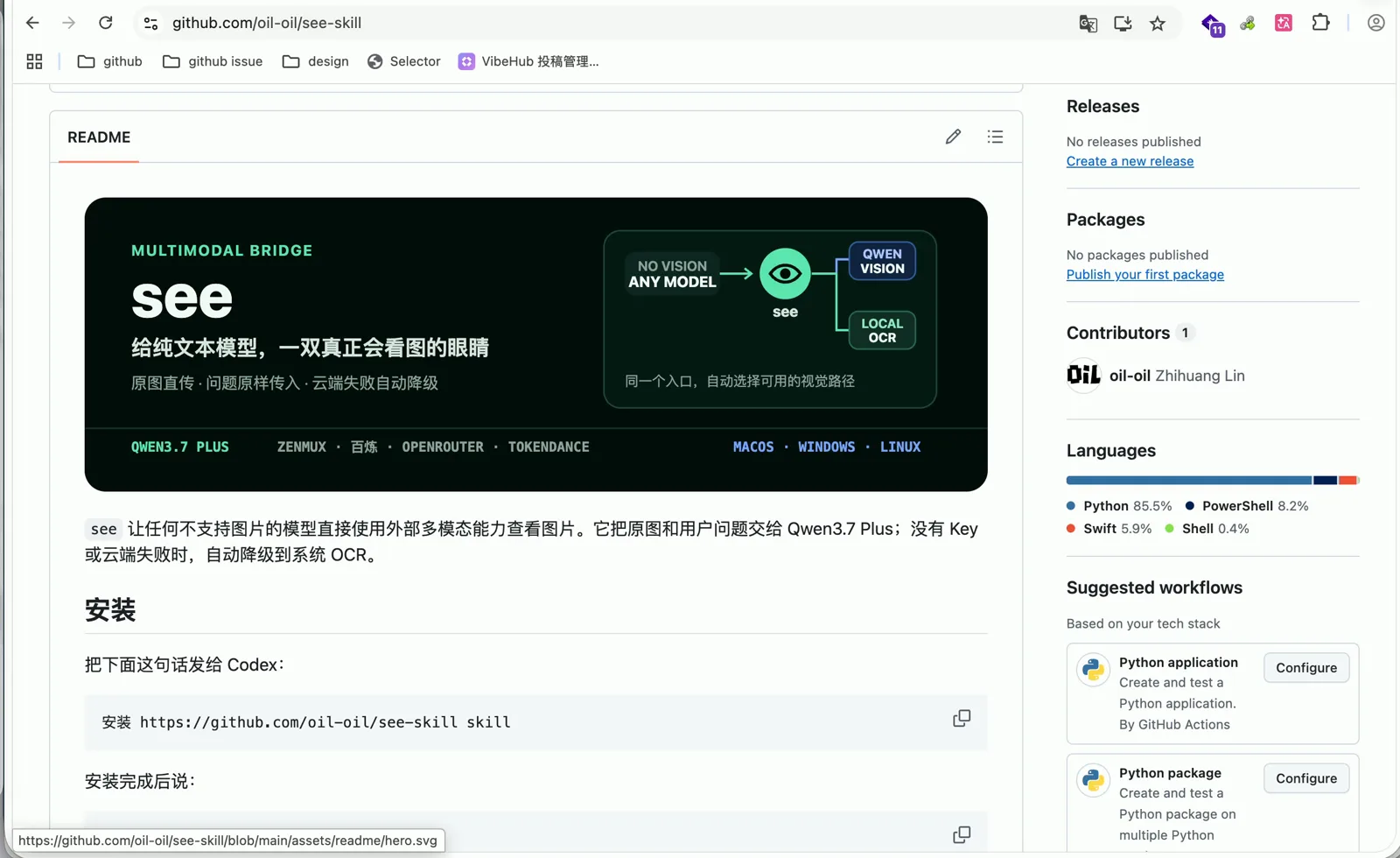Edit README with the pencil icon
The width and height of the screenshot is (1400, 858).
[953, 137]
